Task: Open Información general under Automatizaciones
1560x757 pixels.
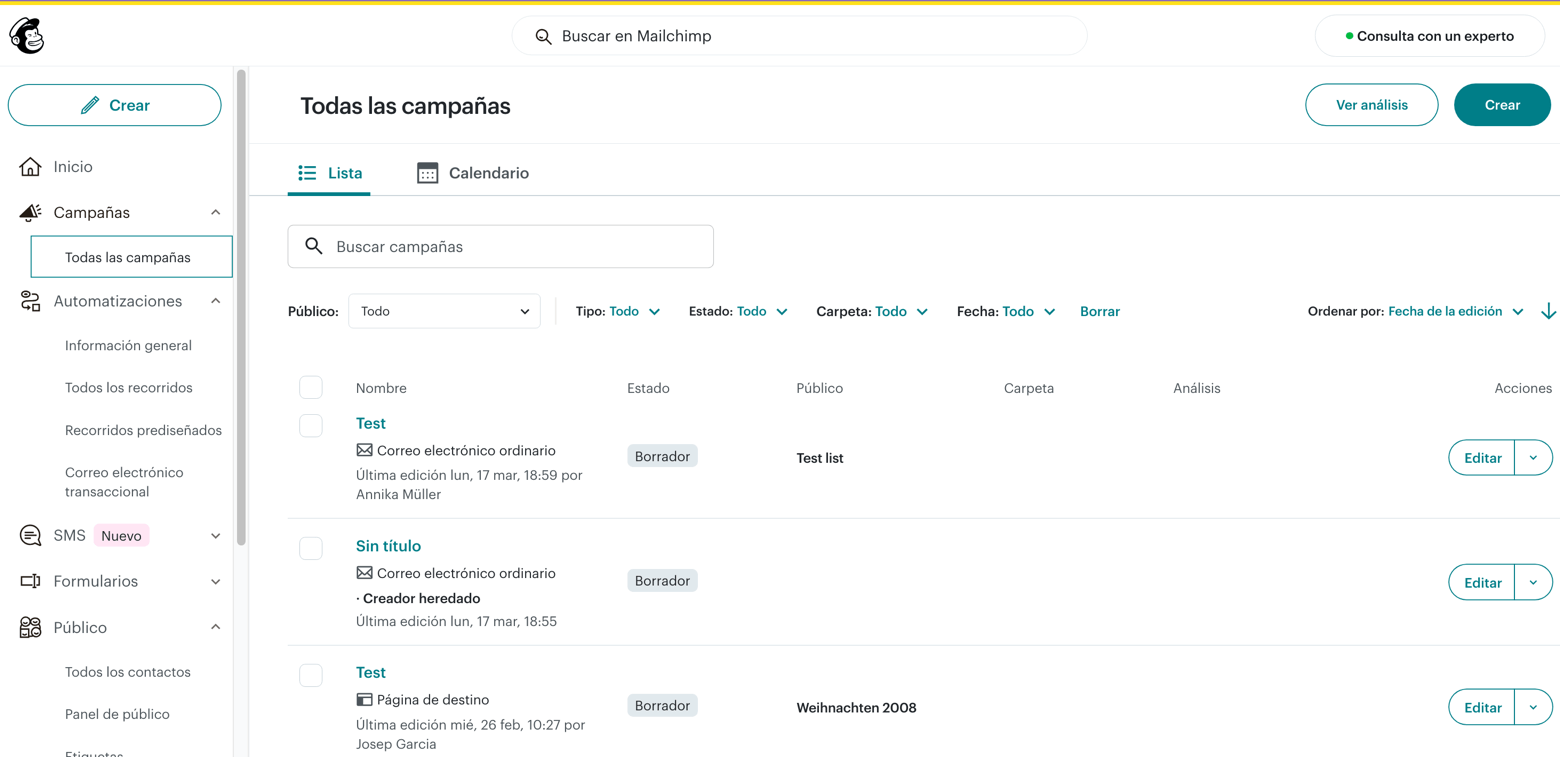Action: (x=128, y=345)
